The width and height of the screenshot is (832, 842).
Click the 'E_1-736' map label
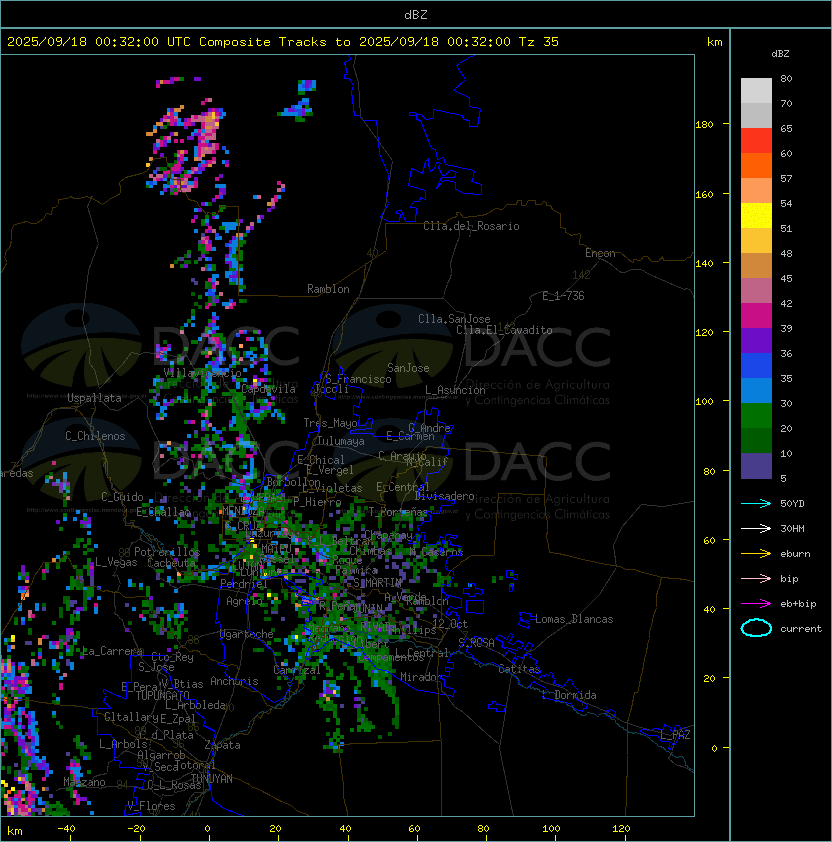click(x=563, y=296)
